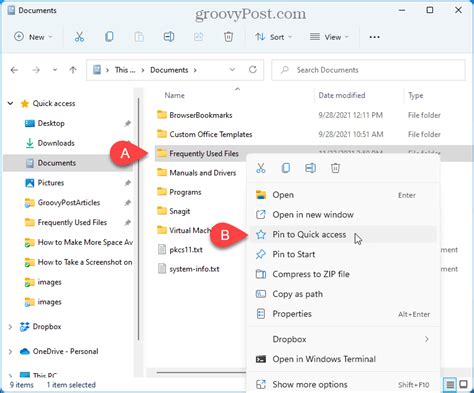Click the This PC breadcrumb segment
Viewport: 474px width, 393px height.
(x=125, y=70)
